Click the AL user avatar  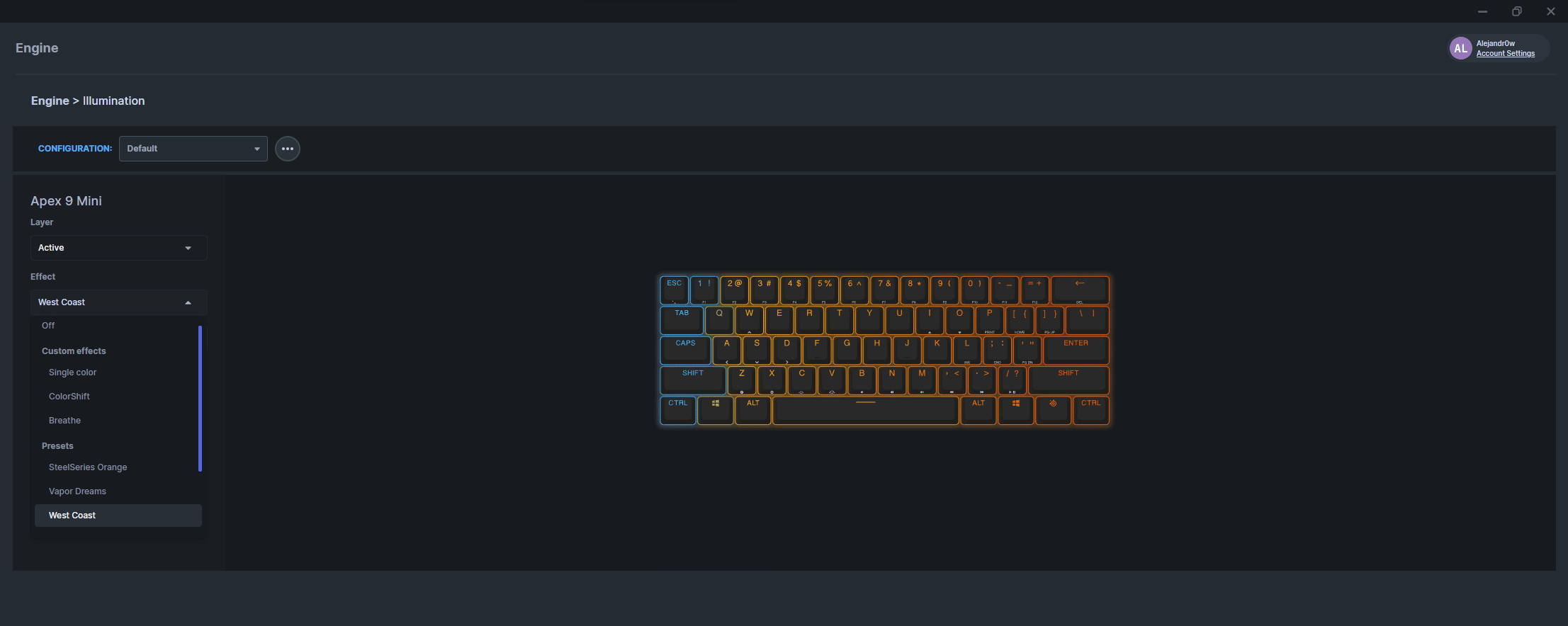(x=1460, y=48)
